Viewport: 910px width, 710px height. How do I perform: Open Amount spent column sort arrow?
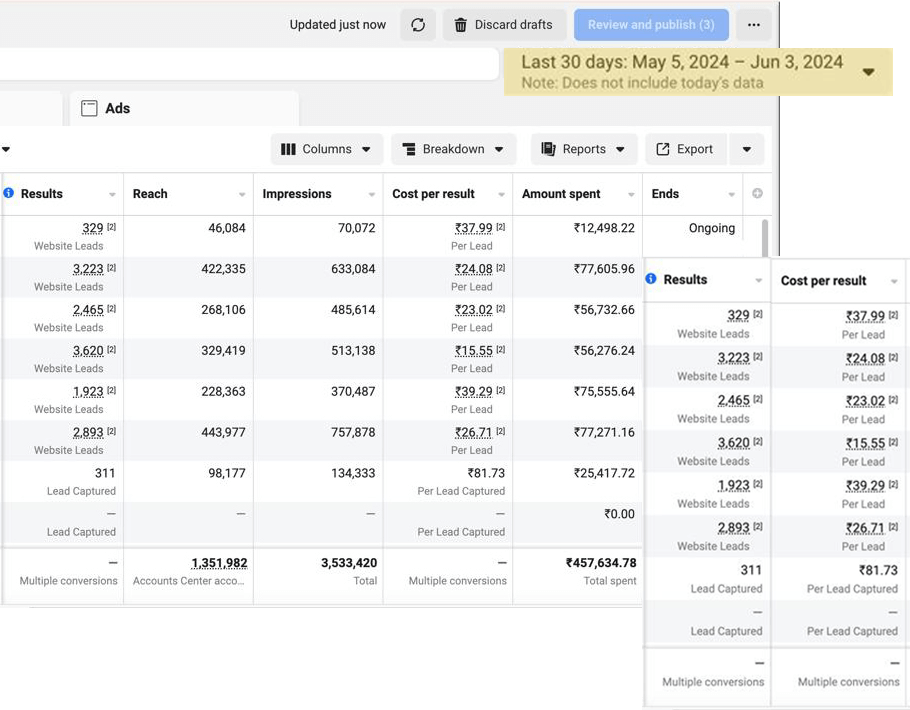[x=632, y=195]
